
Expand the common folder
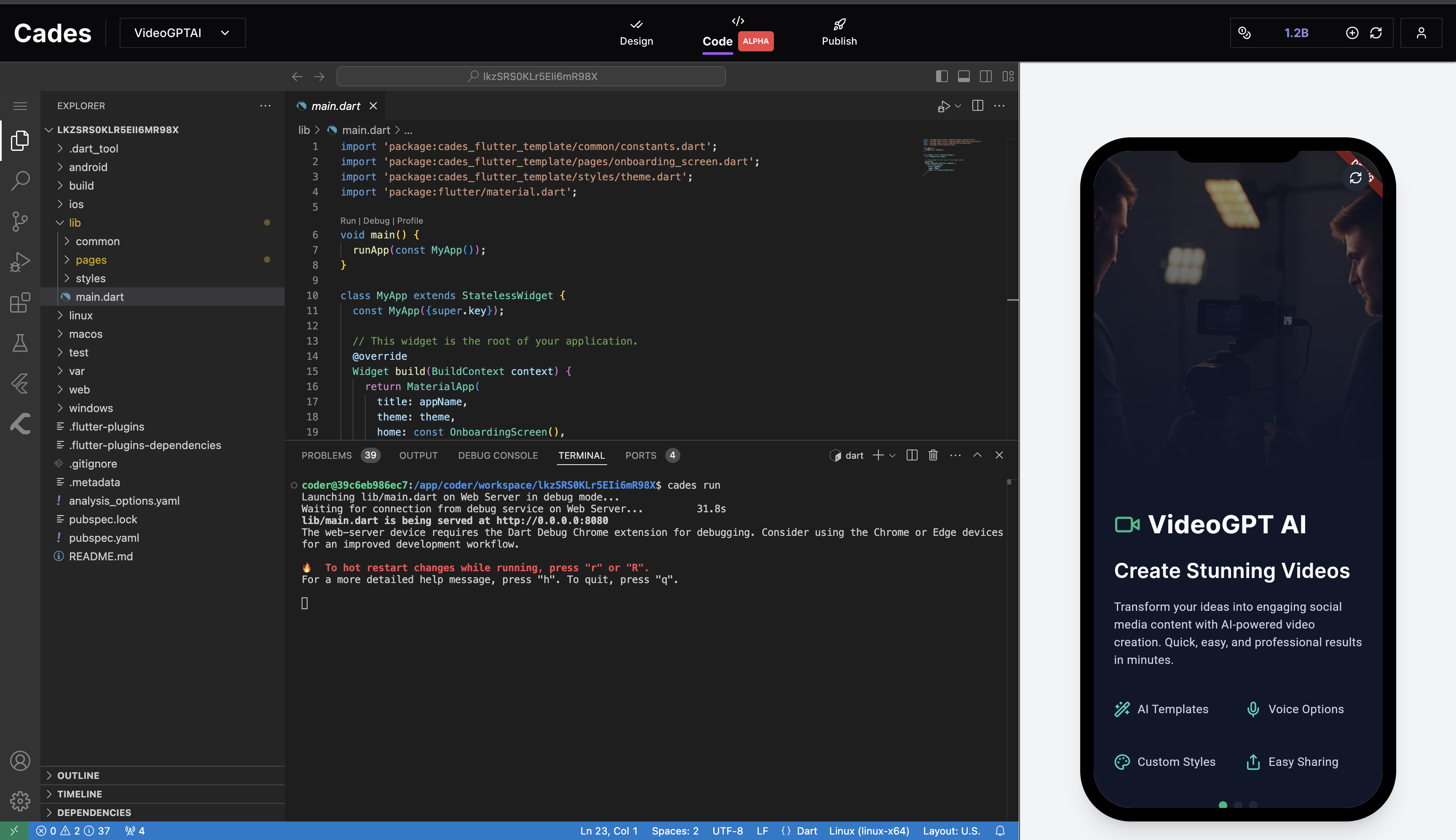tap(163, 241)
